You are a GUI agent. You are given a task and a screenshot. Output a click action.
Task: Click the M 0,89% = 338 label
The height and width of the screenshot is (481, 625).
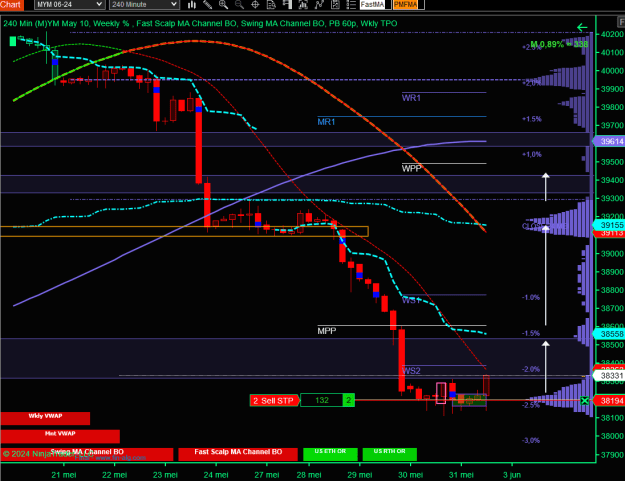coord(559,44)
